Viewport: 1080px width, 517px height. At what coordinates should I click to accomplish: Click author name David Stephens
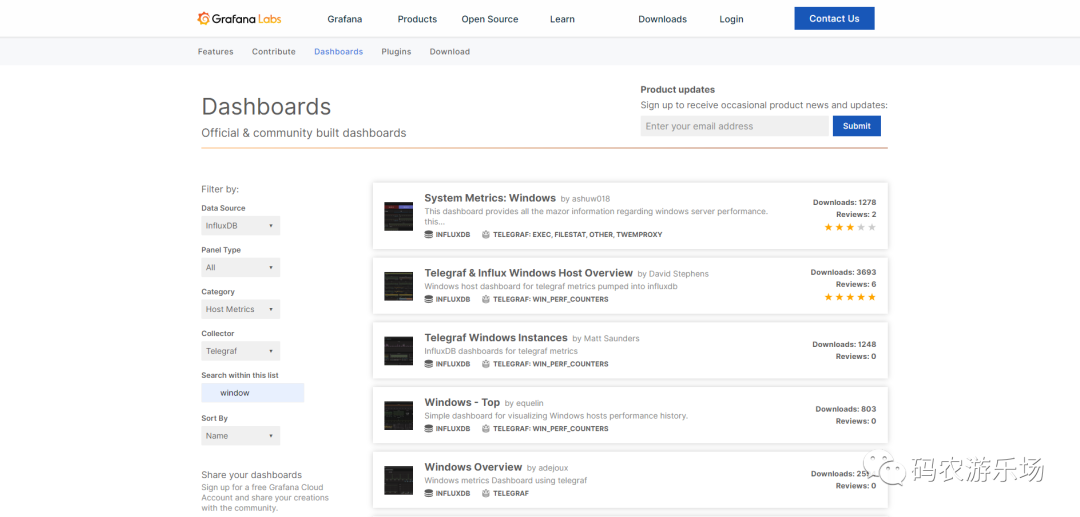tap(678, 274)
